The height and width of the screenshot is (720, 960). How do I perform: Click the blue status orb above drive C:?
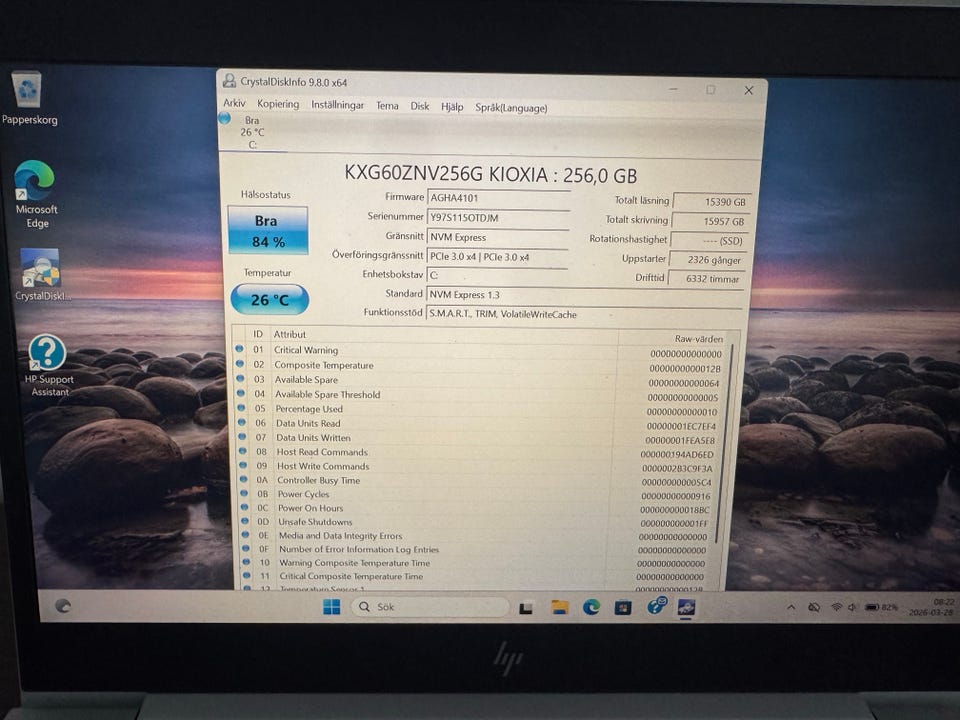click(x=225, y=118)
